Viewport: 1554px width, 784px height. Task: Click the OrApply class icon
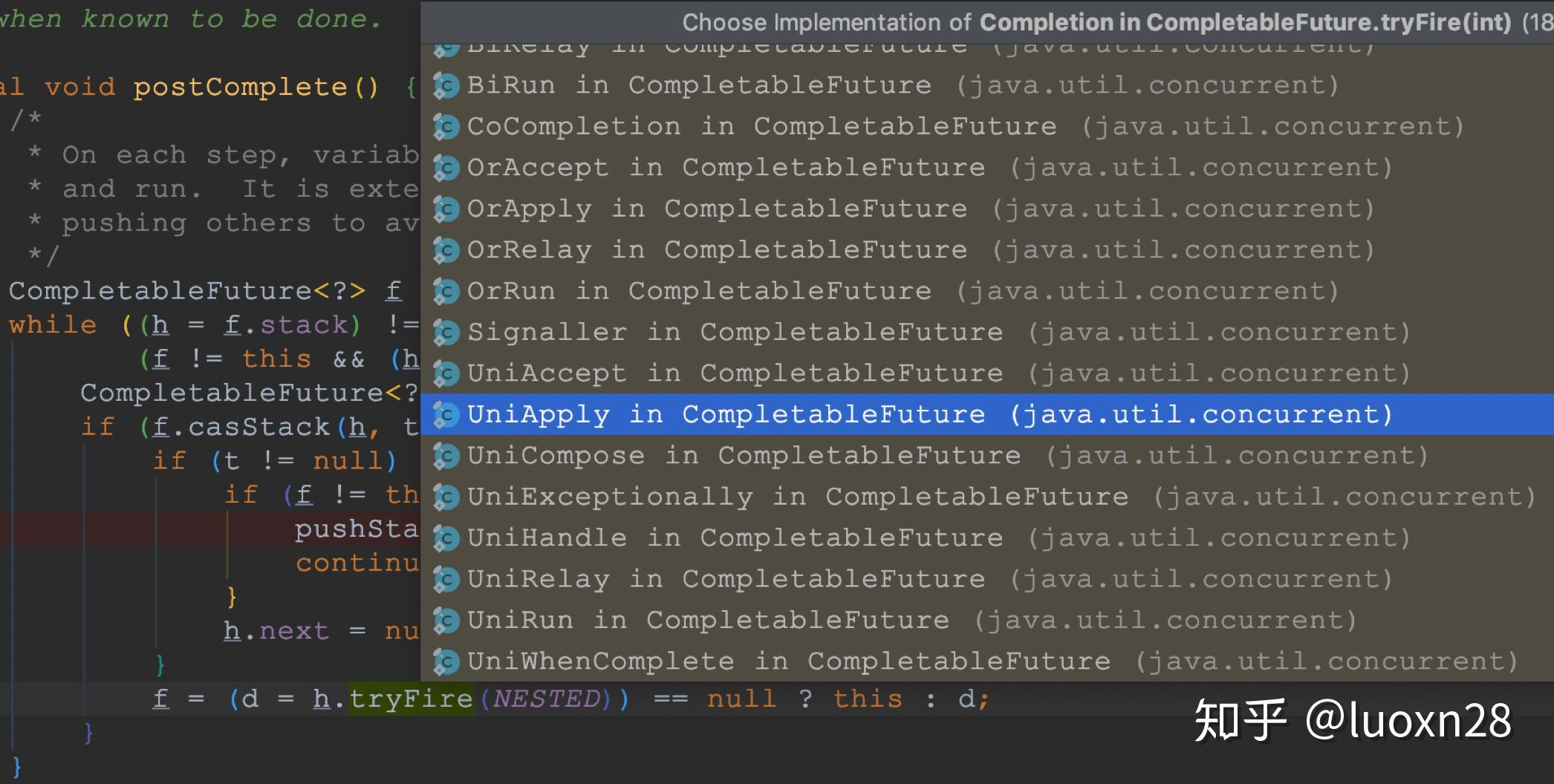click(446, 209)
